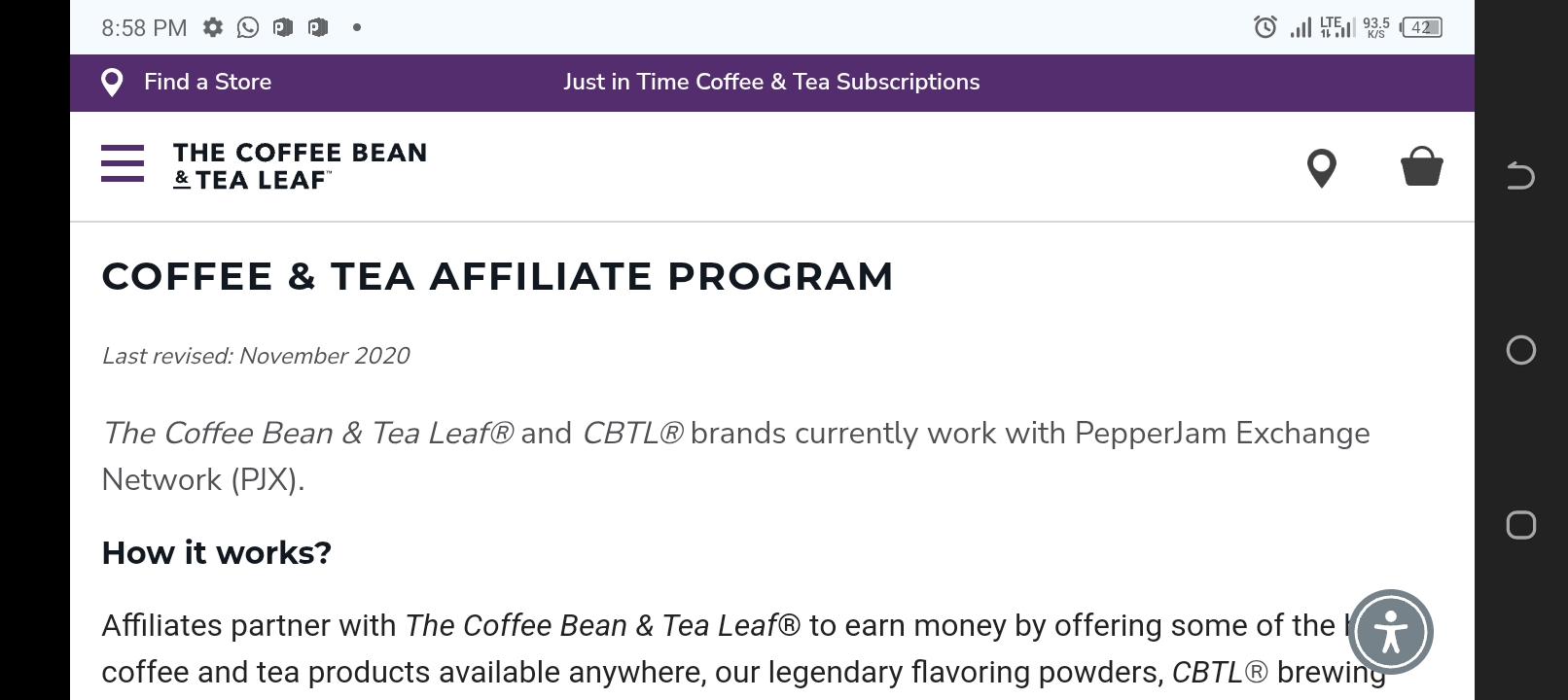Tap the Android home circle button

[1520, 350]
